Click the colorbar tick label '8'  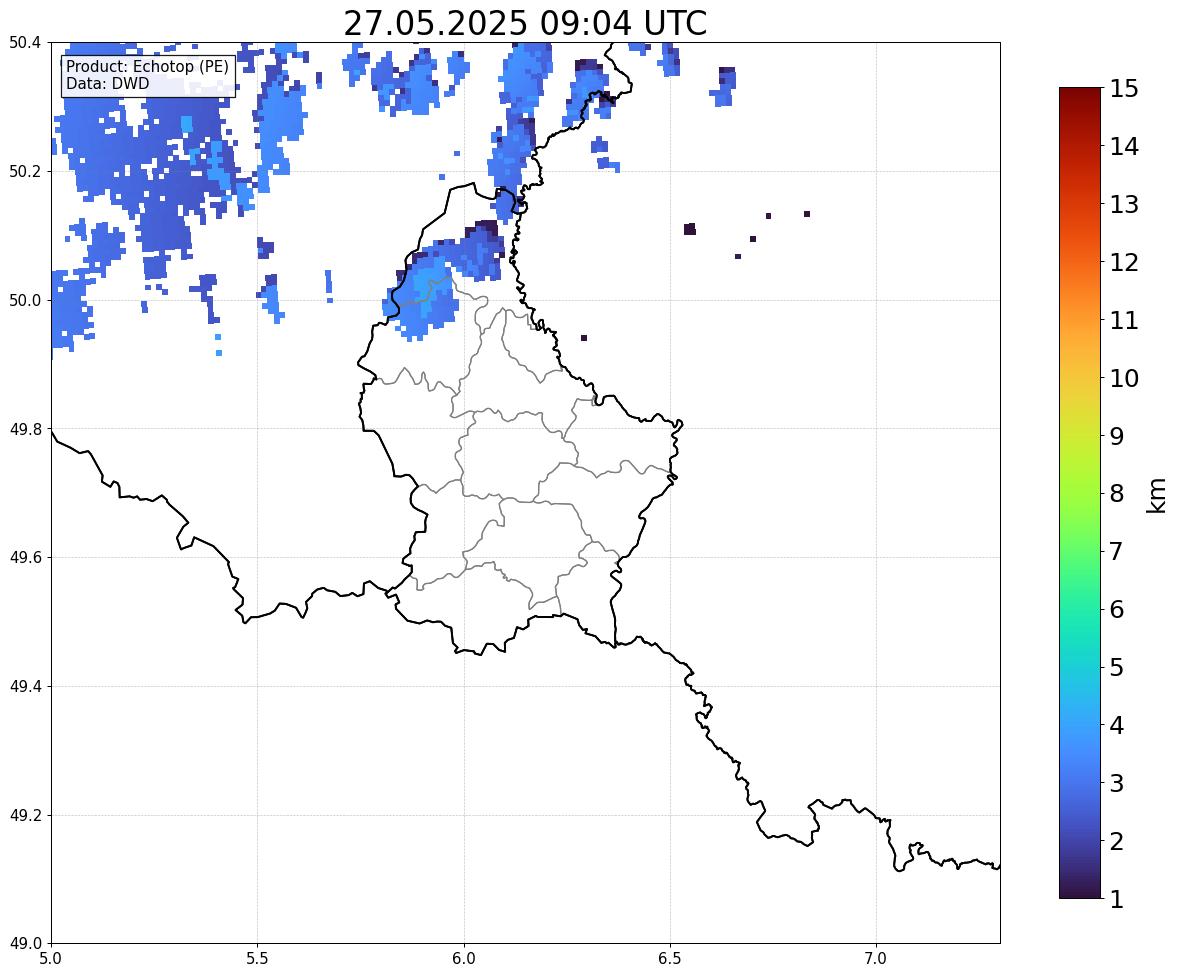[x=1116, y=494]
